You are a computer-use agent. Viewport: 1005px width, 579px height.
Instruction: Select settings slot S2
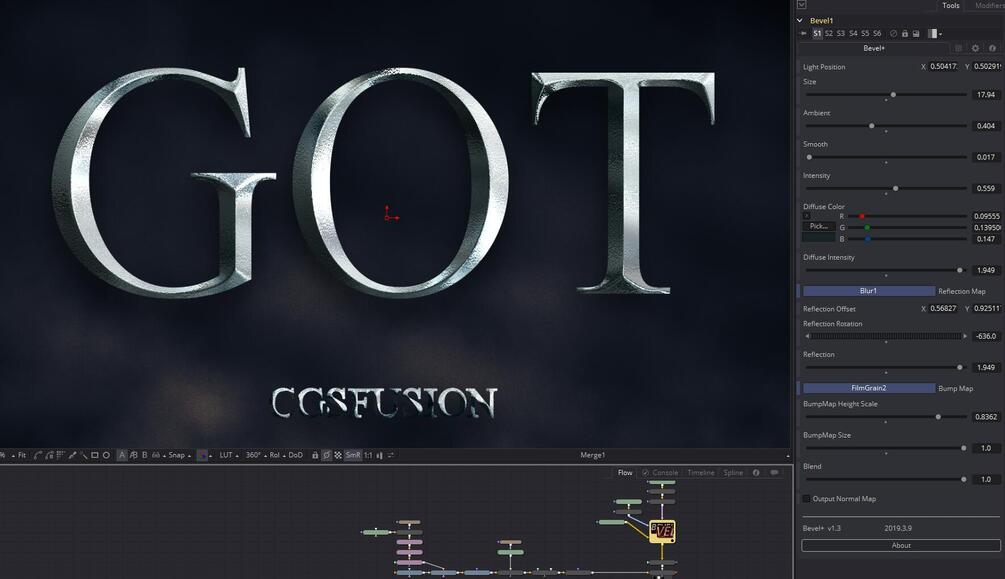pos(829,33)
